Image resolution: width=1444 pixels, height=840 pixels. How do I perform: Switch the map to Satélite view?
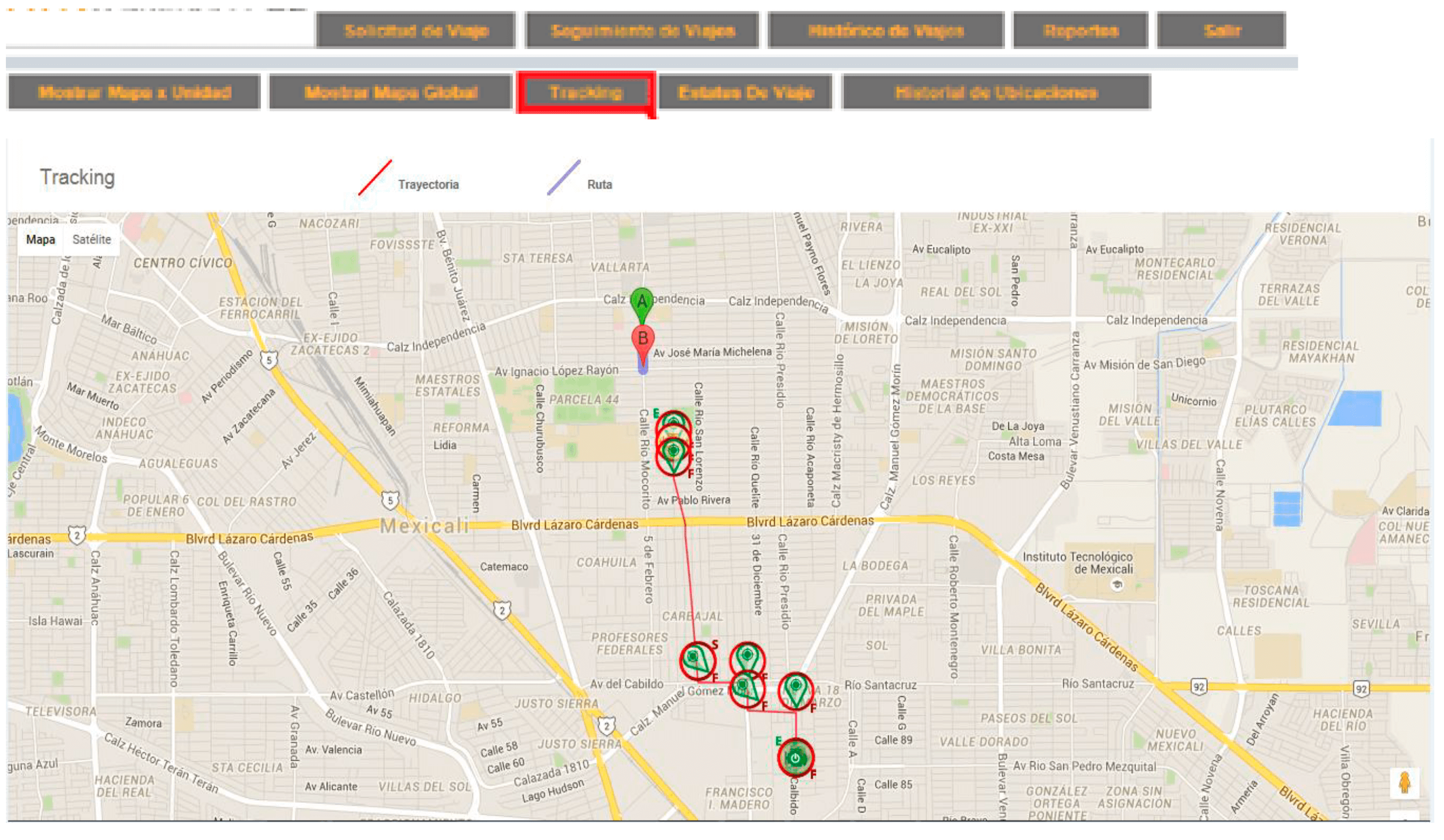click(92, 239)
